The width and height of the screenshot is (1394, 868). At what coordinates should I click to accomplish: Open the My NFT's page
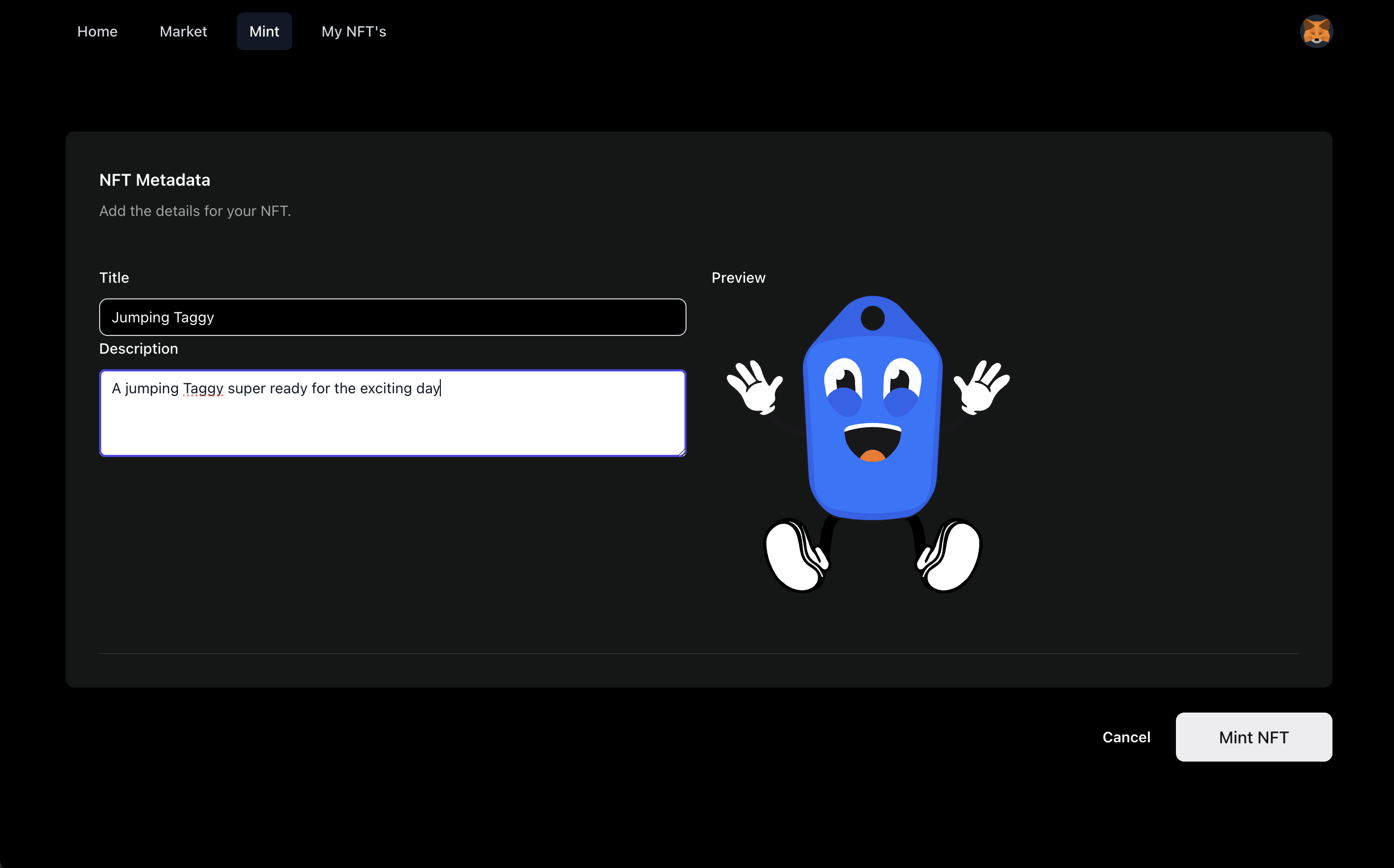[x=354, y=32]
